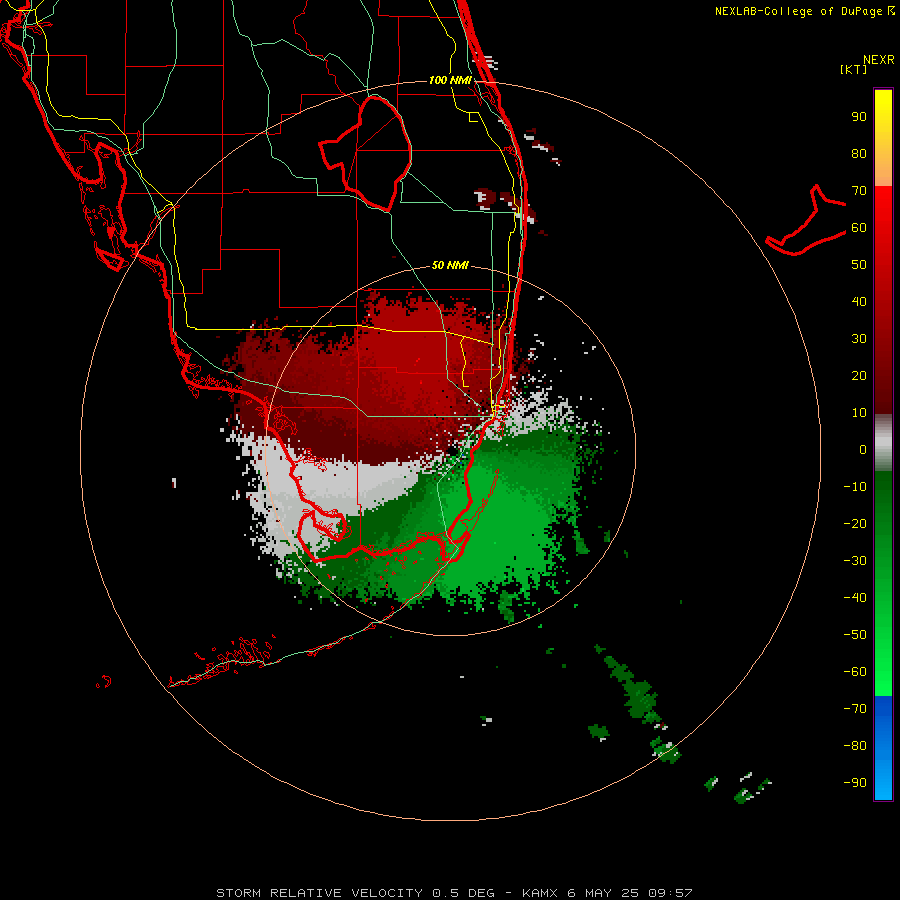Screen dimensions: 900x900
Task: Click the 50 NMI range ring label
Action: [450, 265]
